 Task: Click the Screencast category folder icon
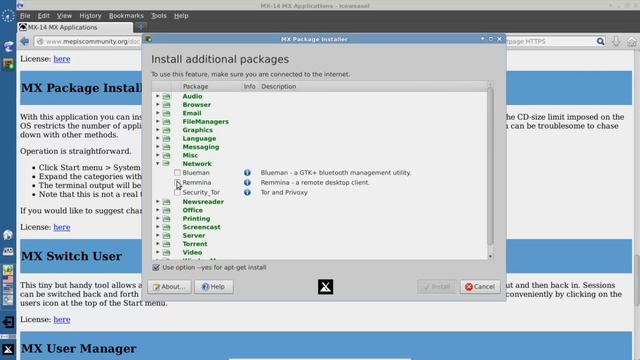[x=167, y=227]
